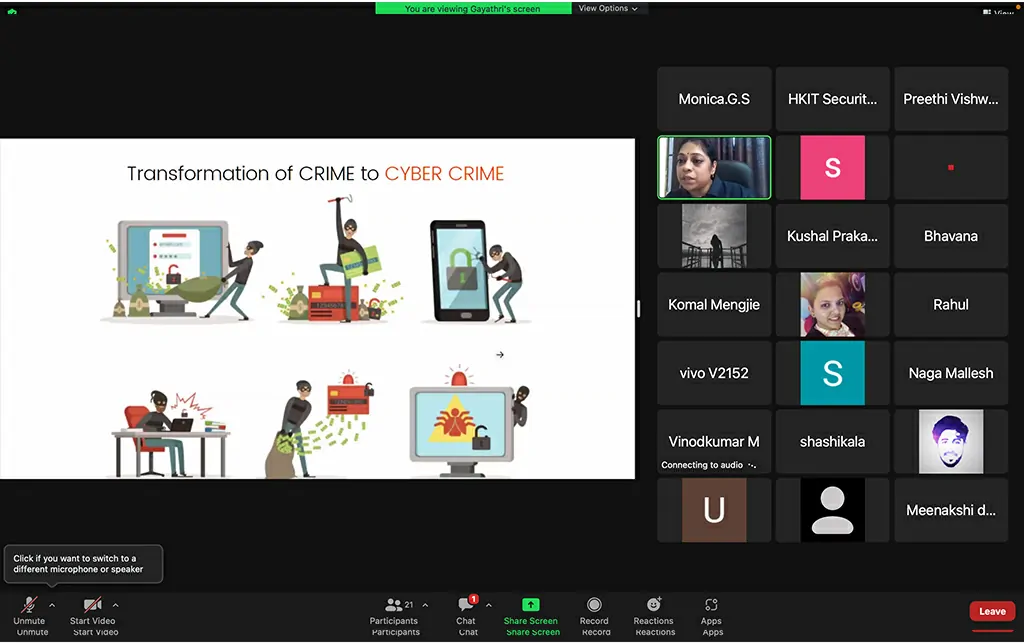Select Kushal Praka... participant tile
Viewport: 1024px width, 643px height.
[x=832, y=236]
